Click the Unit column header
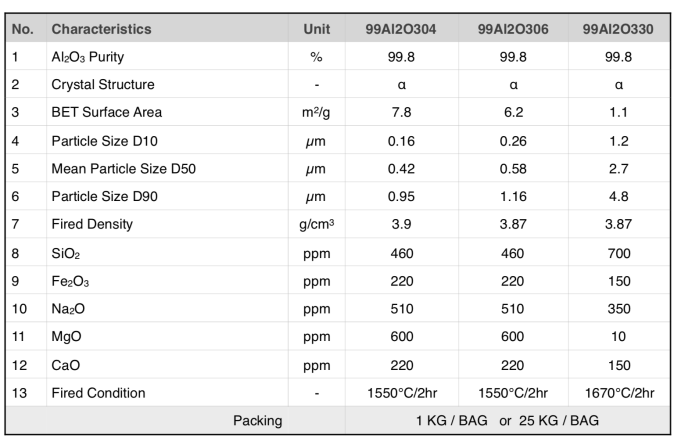Image resolution: width=681 pixels, height=438 pixels. click(x=316, y=29)
